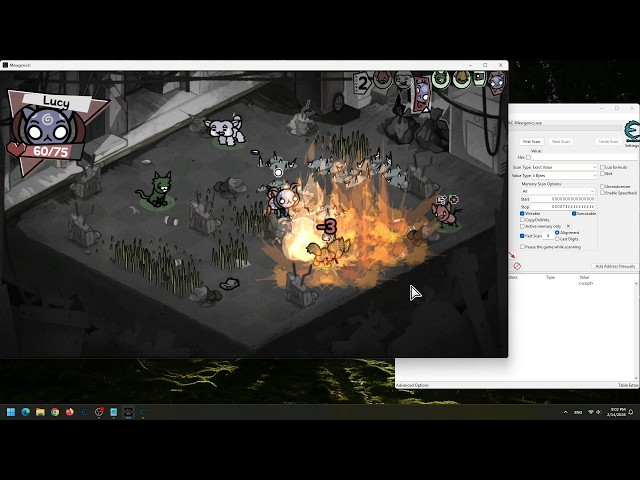Open File Explorer from the taskbar
This screenshot has height=480, width=640.
[x=40, y=412]
